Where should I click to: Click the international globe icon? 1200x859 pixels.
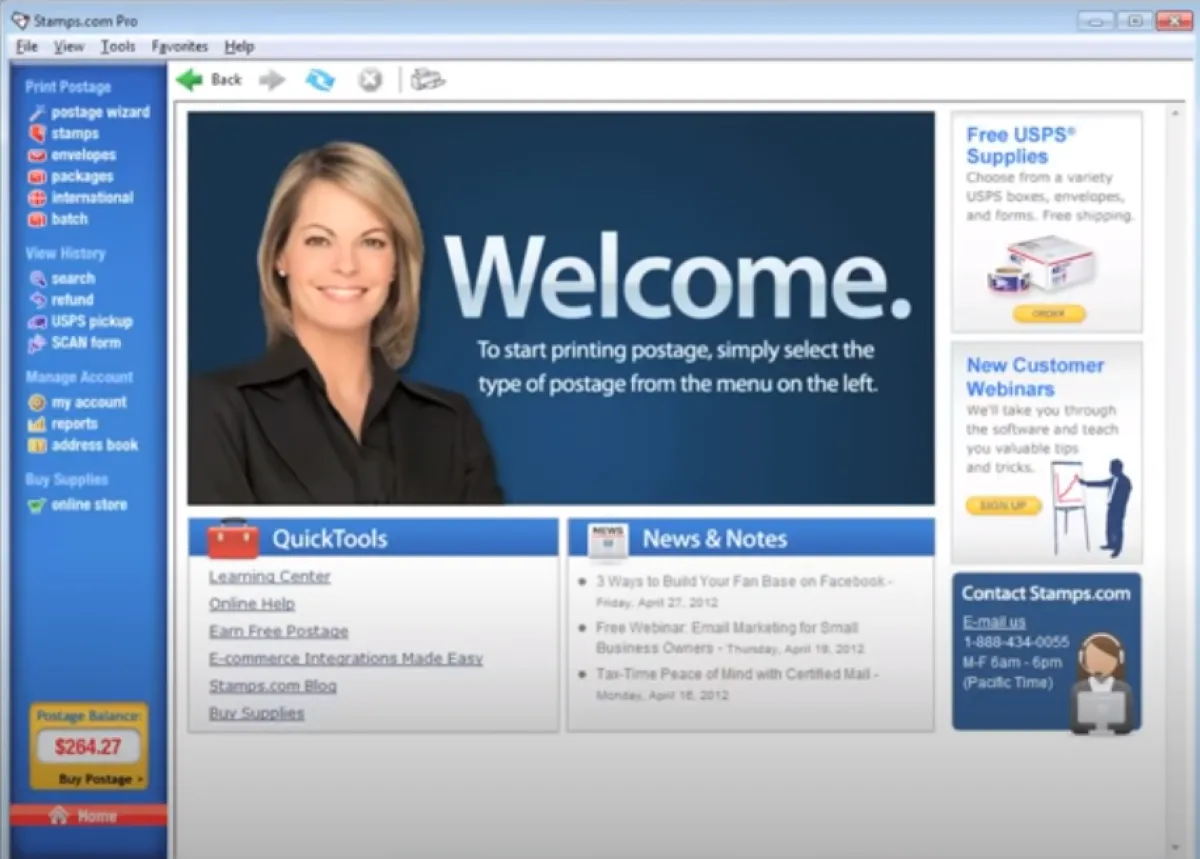[37, 198]
